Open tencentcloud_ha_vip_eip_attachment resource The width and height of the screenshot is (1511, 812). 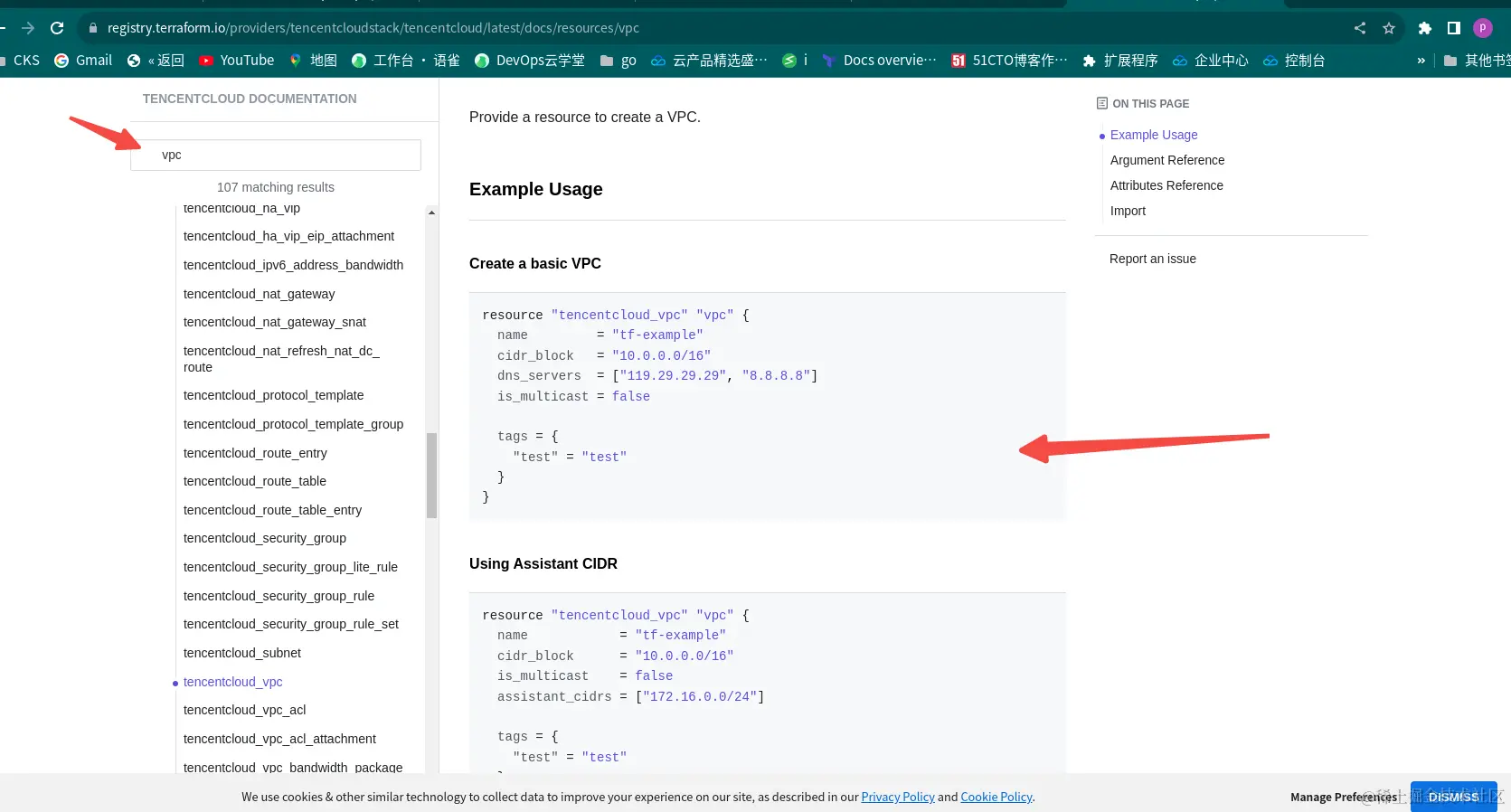(x=288, y=236)
